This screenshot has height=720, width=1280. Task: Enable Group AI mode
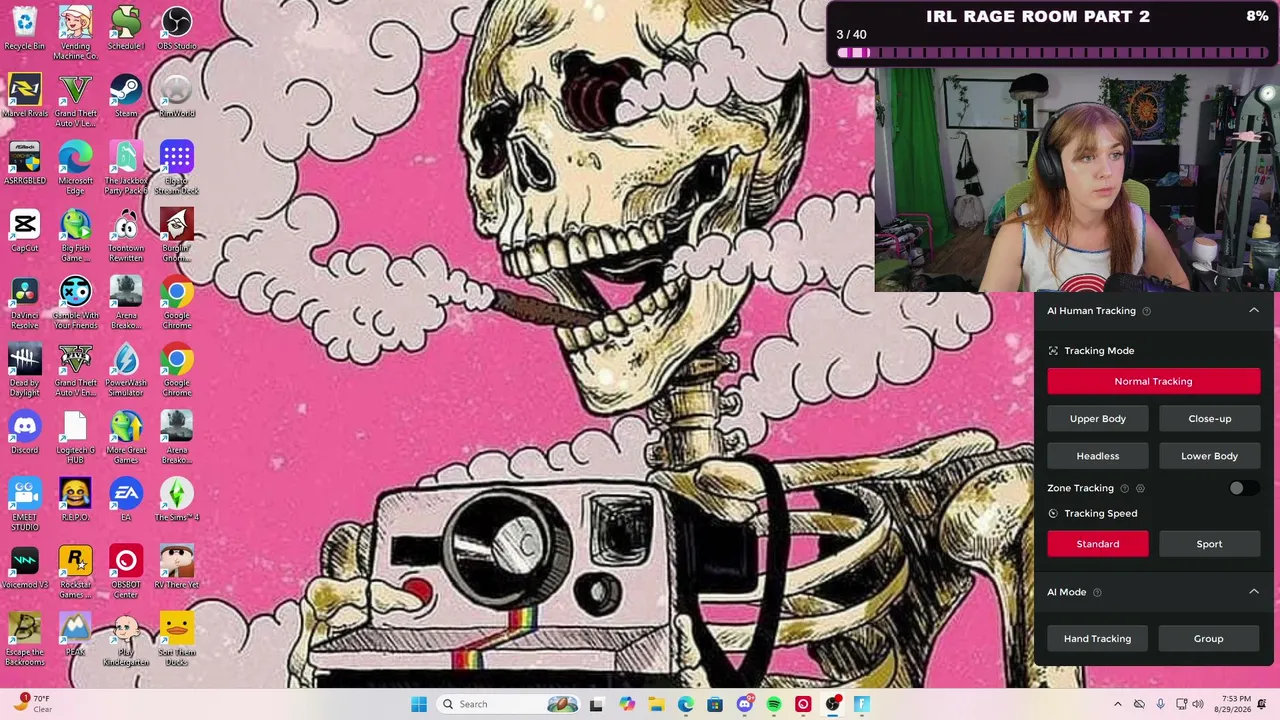click(1209, 639)
